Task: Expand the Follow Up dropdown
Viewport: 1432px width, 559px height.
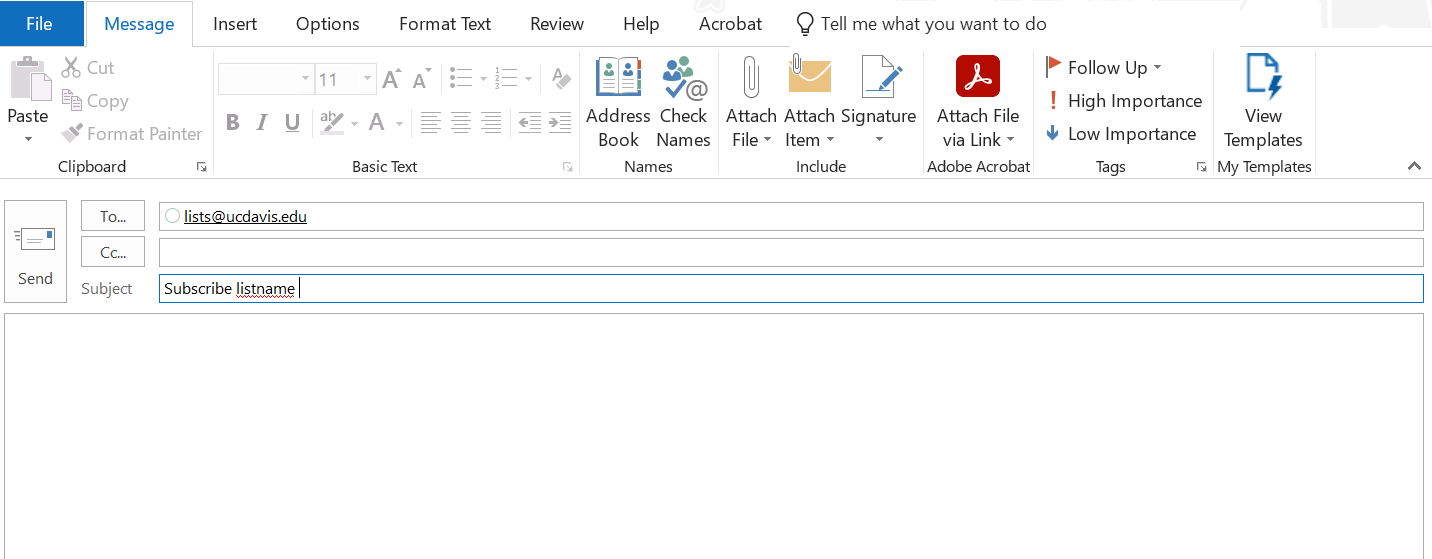Action: (x=1157, y=68)
